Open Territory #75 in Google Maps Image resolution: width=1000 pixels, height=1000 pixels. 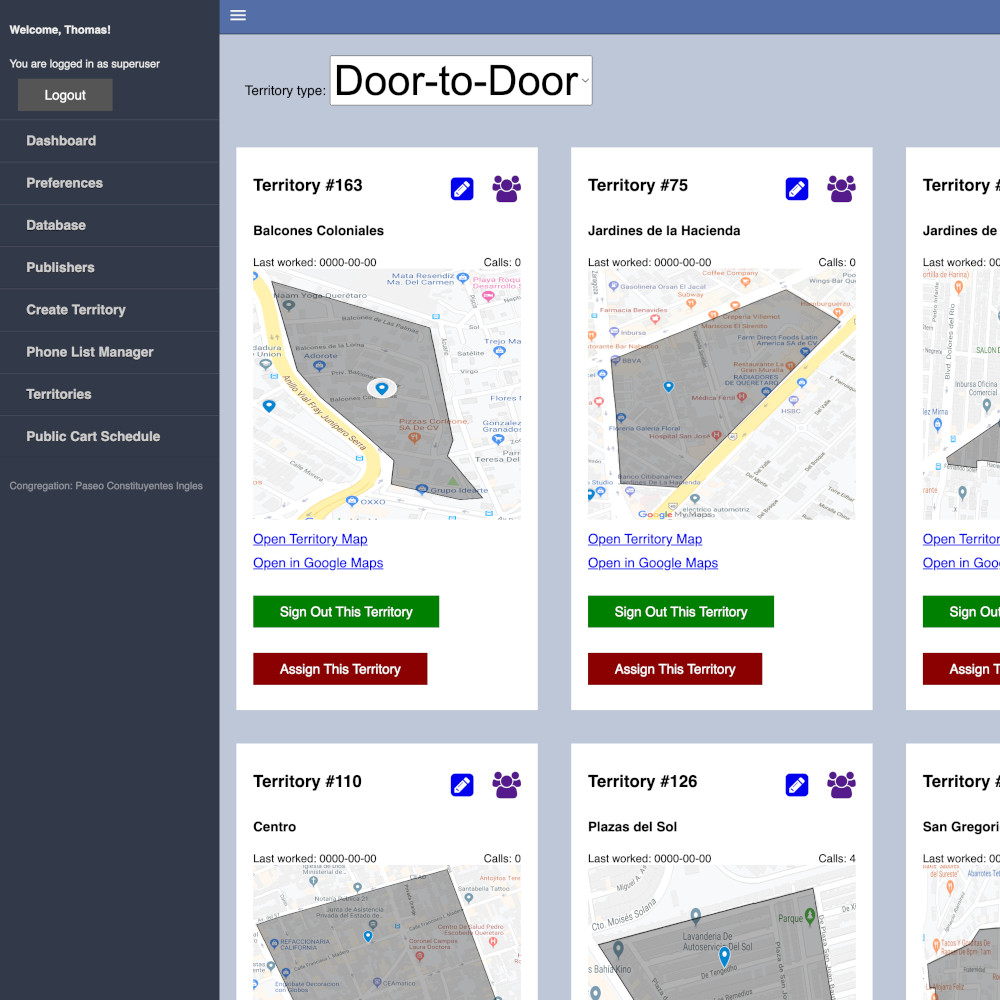tap(653, 563)
